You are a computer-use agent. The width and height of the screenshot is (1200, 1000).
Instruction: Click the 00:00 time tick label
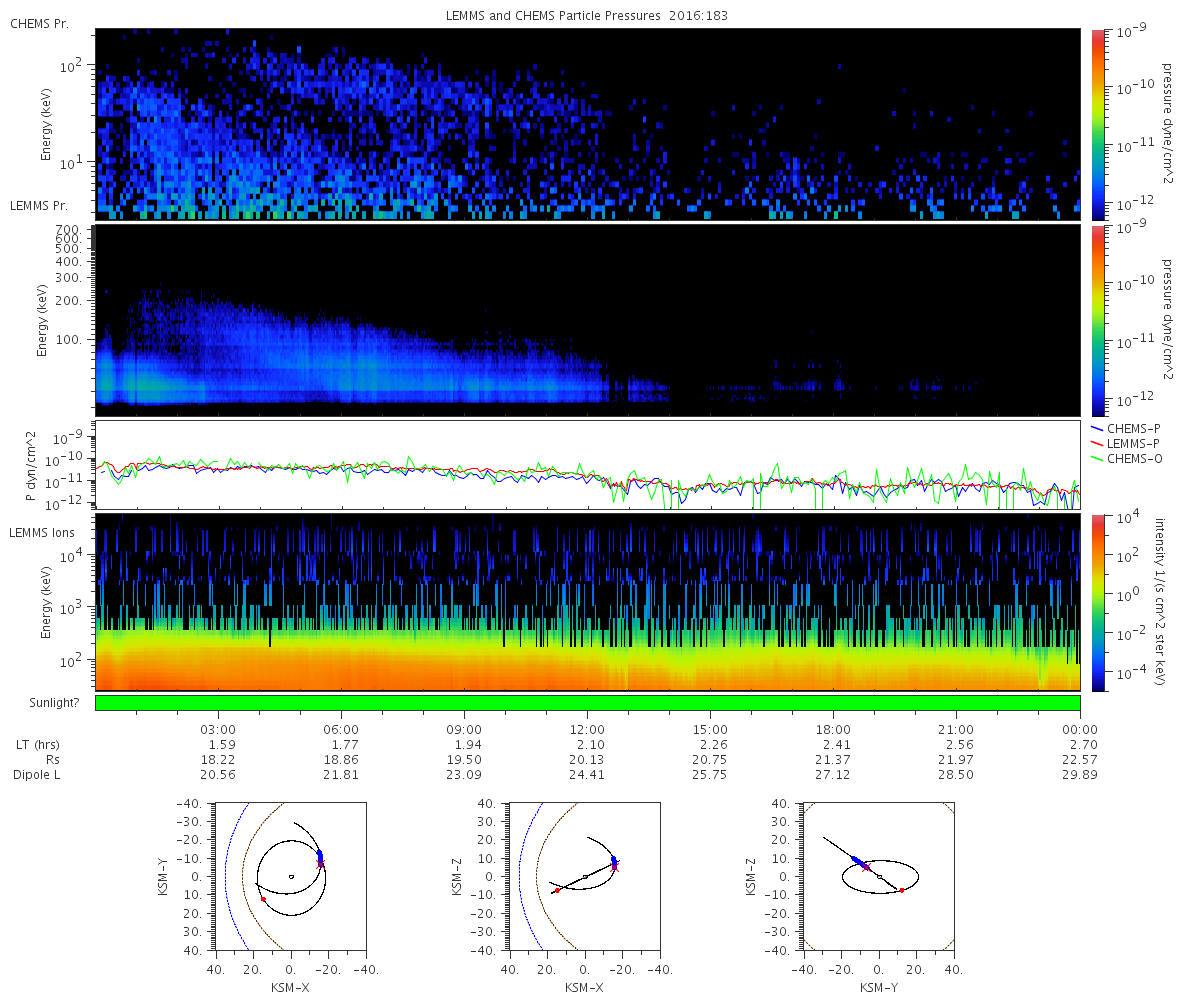point(1080,729)
